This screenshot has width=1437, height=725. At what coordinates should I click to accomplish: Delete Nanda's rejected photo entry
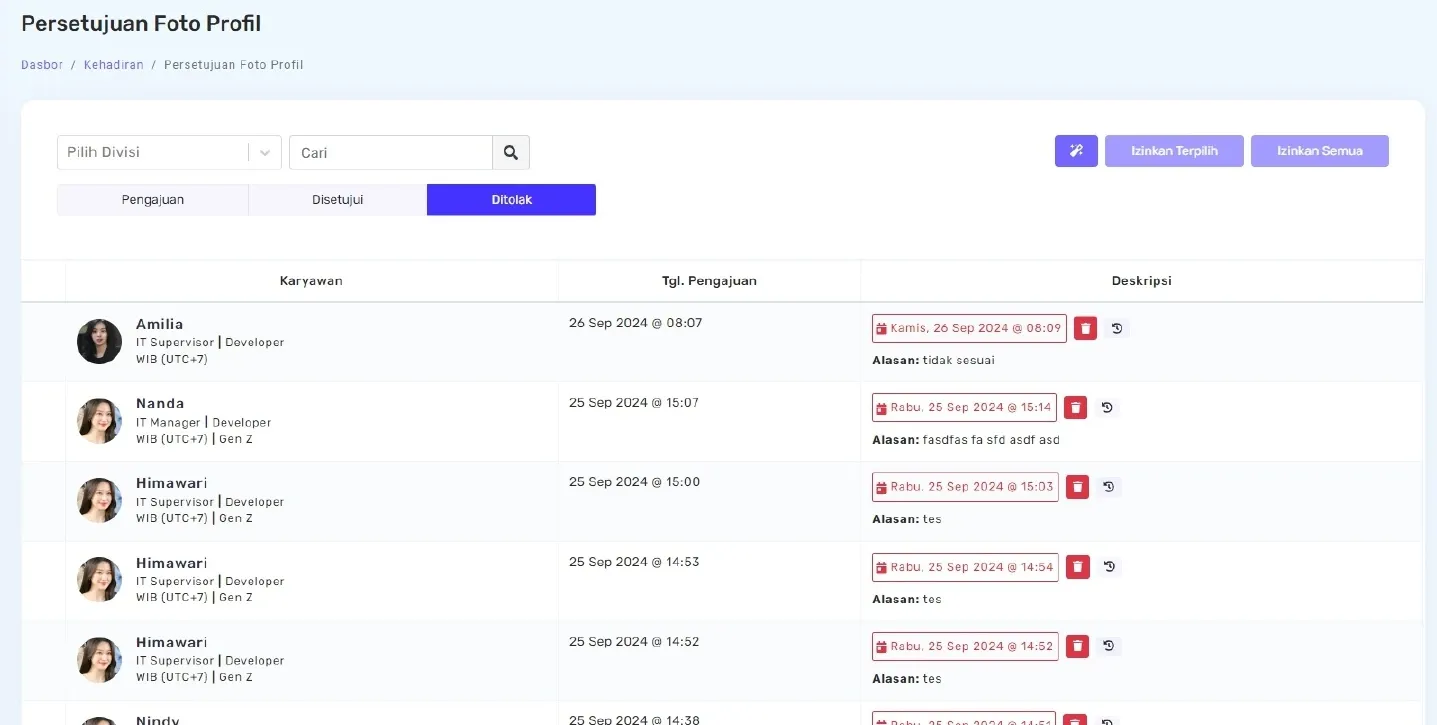coord(1075,407)
